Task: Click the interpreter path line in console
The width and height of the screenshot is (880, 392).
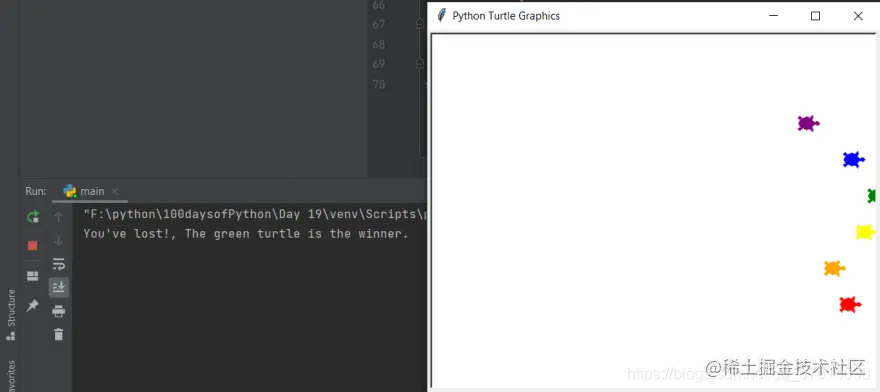Action: click(x=255, y=214)
